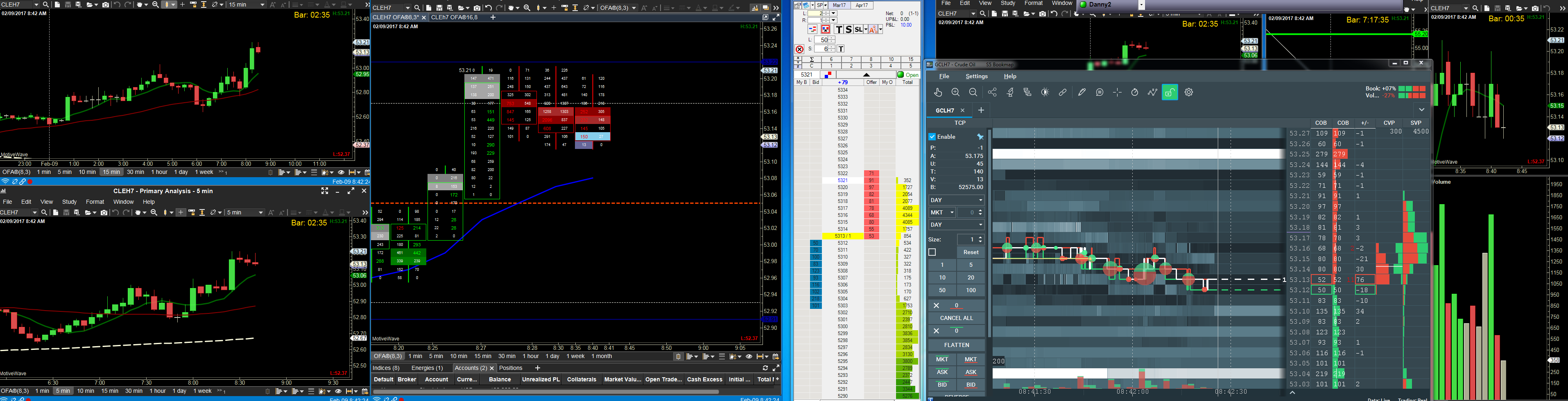The width and height of the screenshot is (1568, 401).
Task: Click the search icon in 5 min chart toolbar
Action: click(44, 212)
